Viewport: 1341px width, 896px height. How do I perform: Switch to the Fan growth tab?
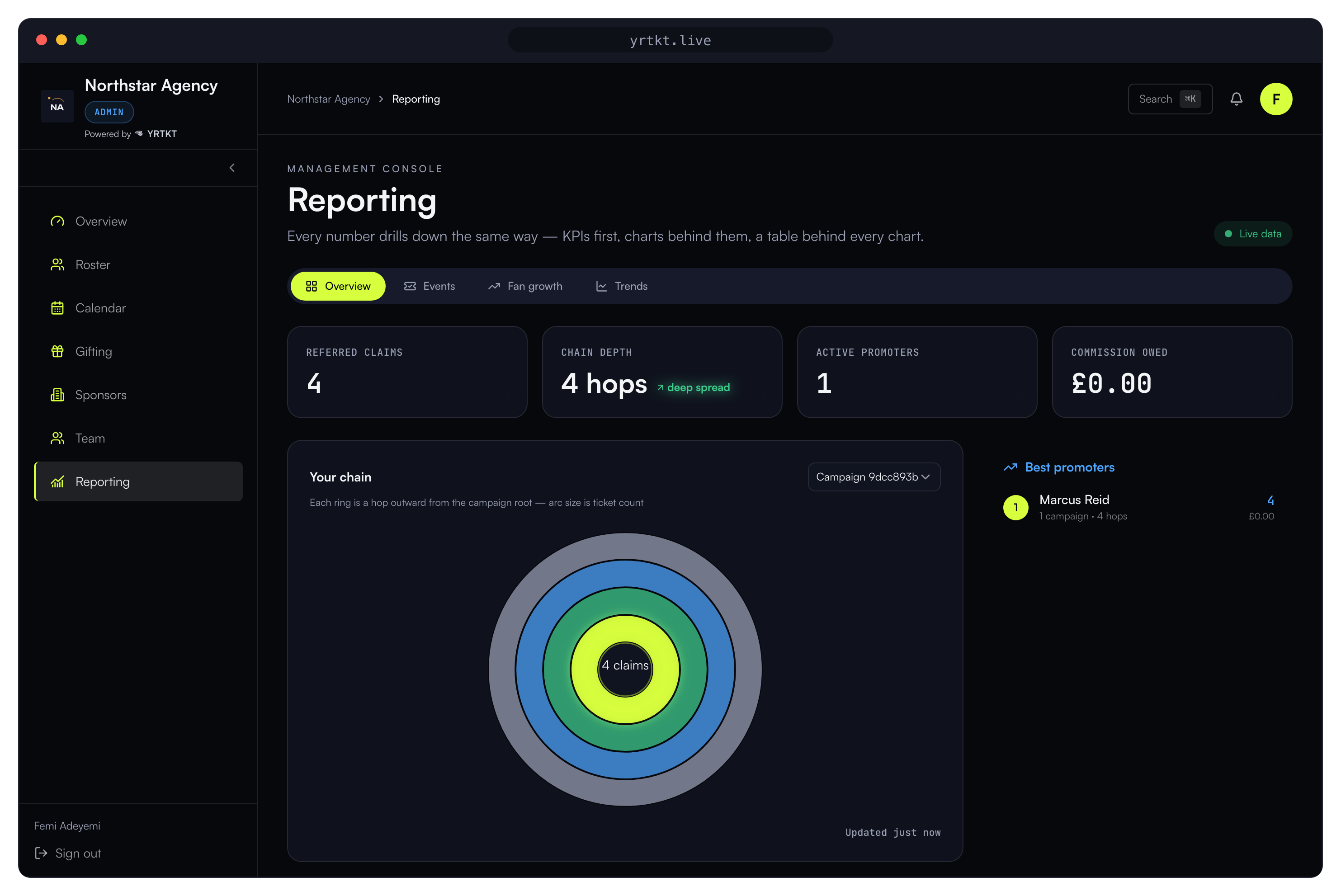525,286
